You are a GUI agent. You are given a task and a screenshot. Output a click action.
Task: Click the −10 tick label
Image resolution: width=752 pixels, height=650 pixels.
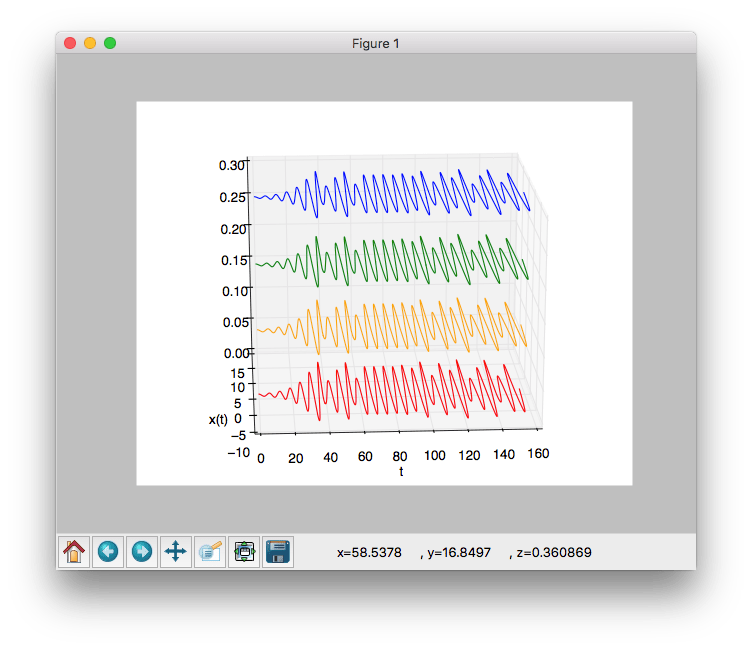(239, 452)
